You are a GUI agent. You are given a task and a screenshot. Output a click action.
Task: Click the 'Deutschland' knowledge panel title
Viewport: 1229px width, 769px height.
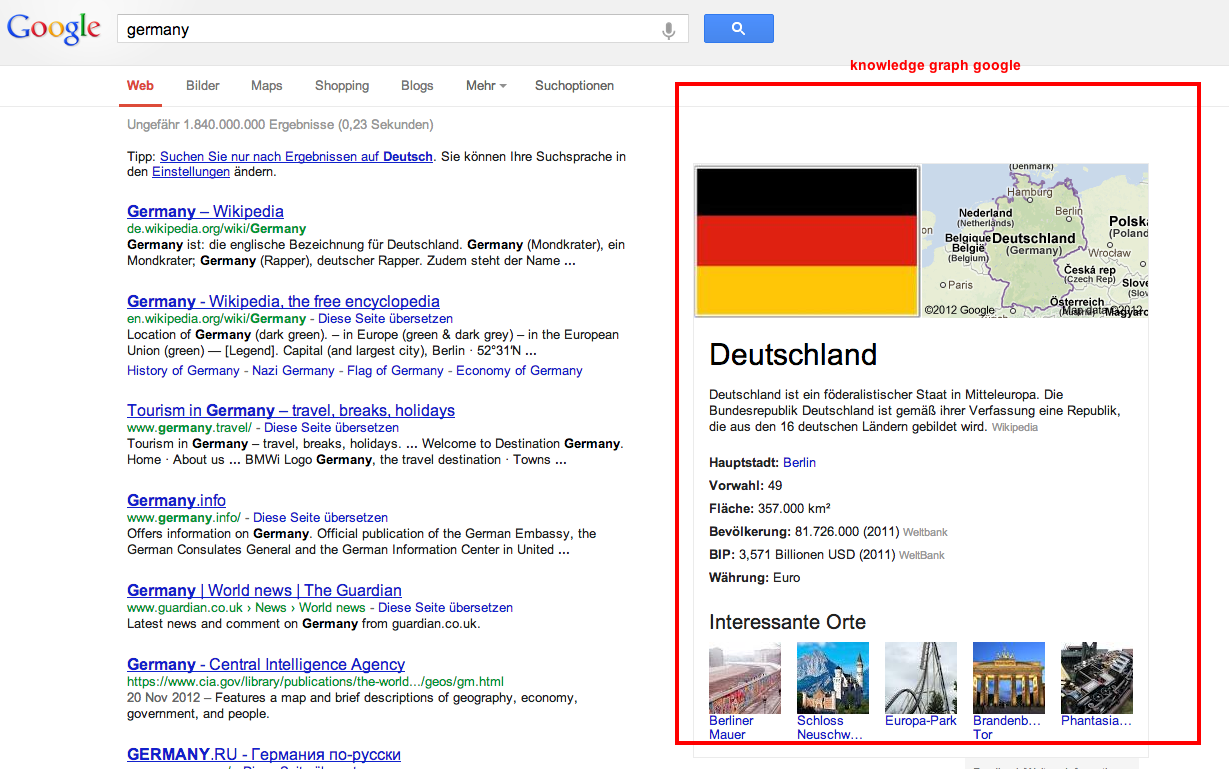pos(793,354)
